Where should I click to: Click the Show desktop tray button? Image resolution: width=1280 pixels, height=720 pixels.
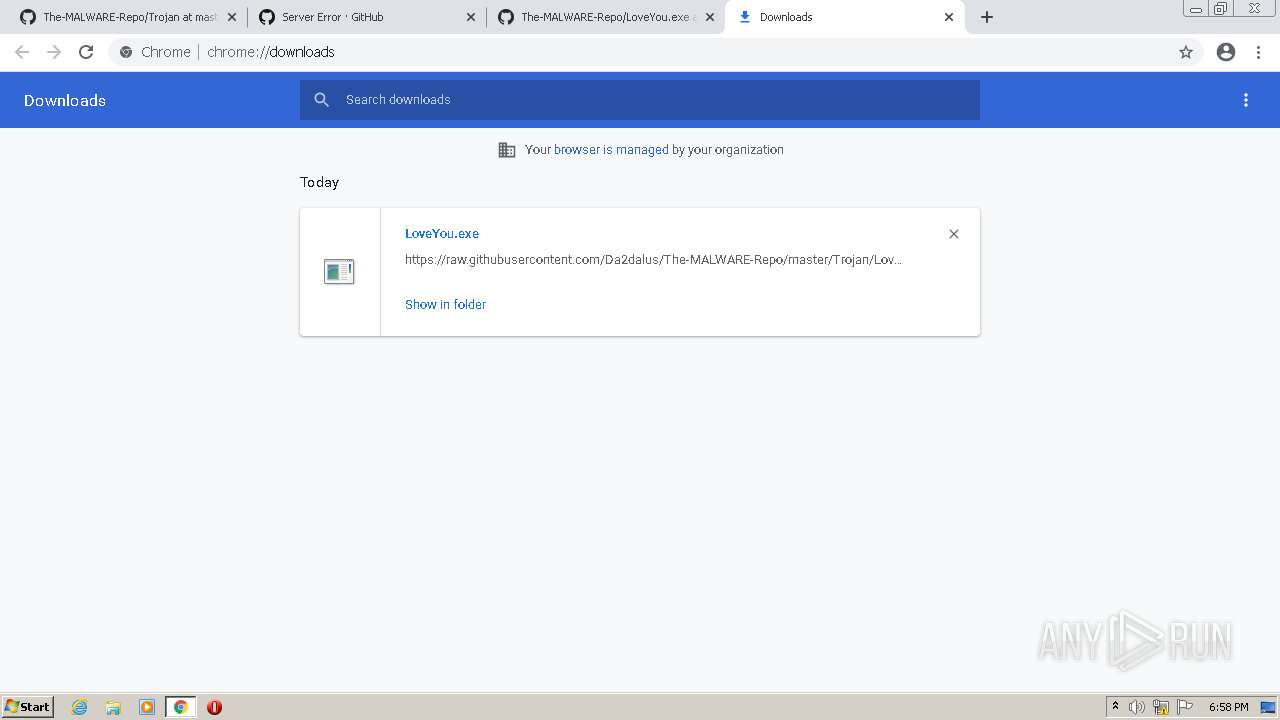pos(1268,707)
